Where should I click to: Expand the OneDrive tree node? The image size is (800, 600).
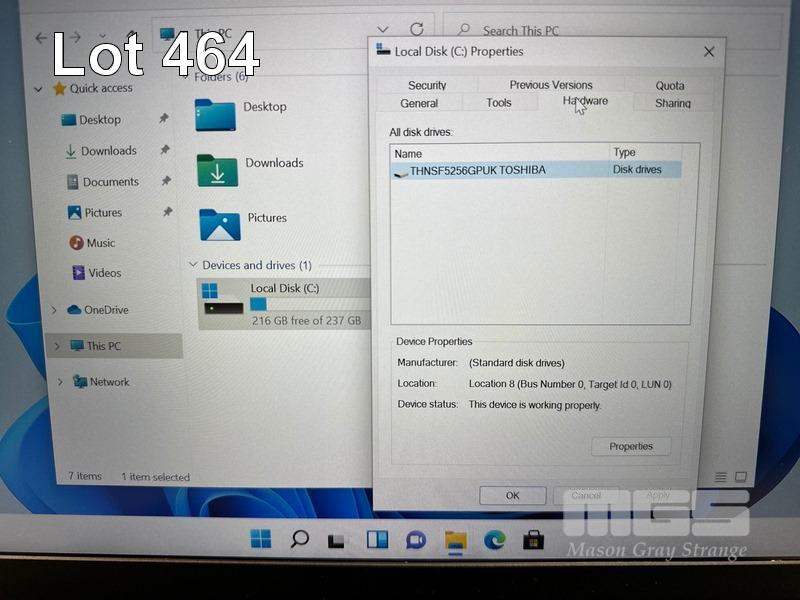pyautogui.click(x=54, y=310)
